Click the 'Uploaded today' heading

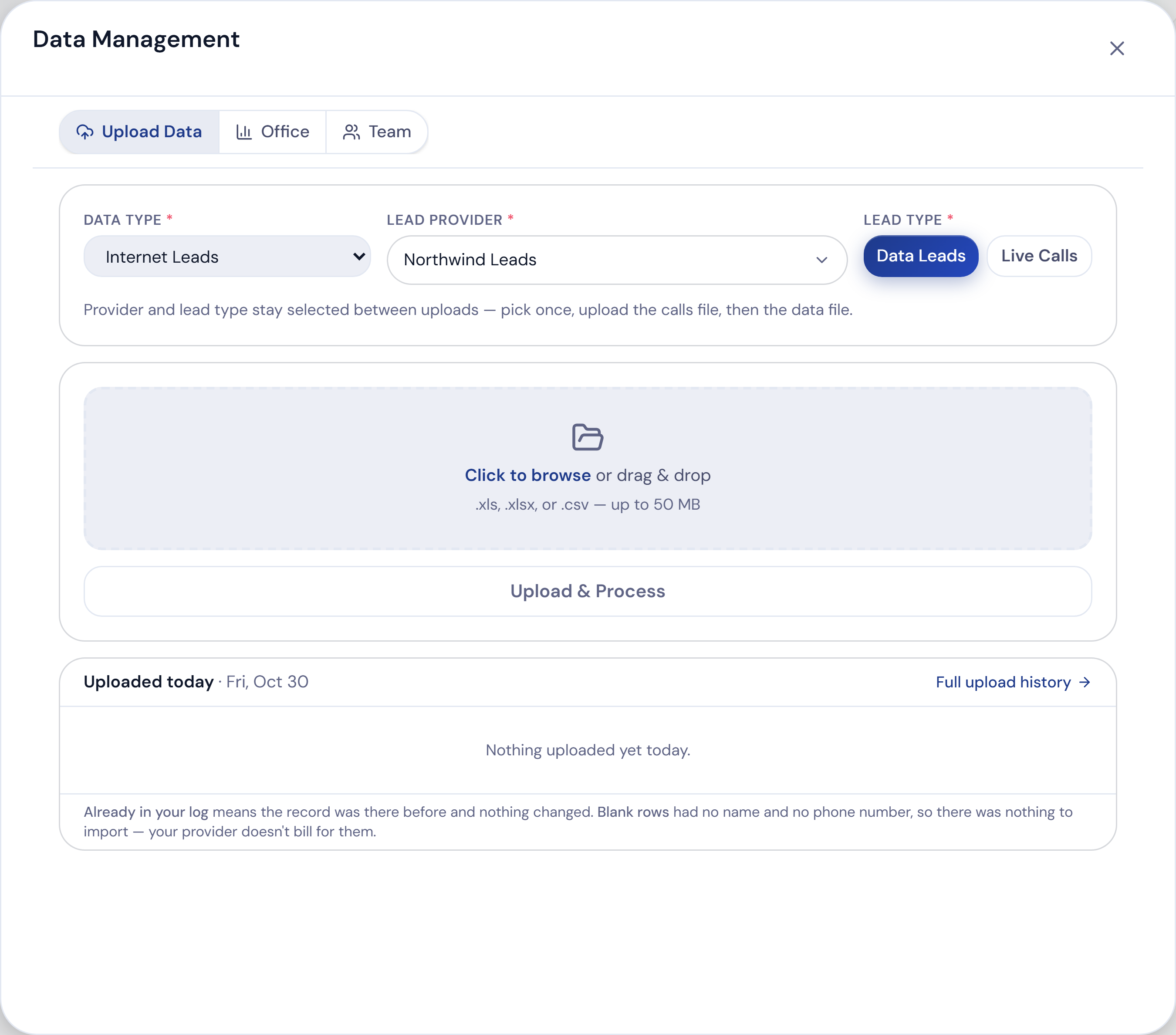point(149,682)
